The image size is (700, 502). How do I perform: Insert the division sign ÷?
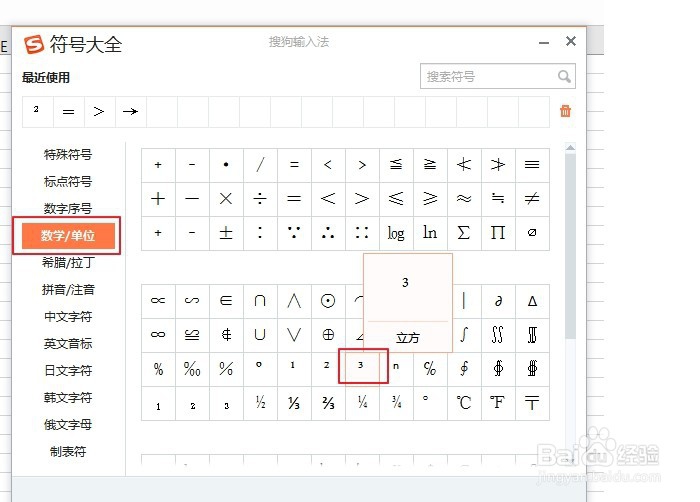click(x=260, y=199)
